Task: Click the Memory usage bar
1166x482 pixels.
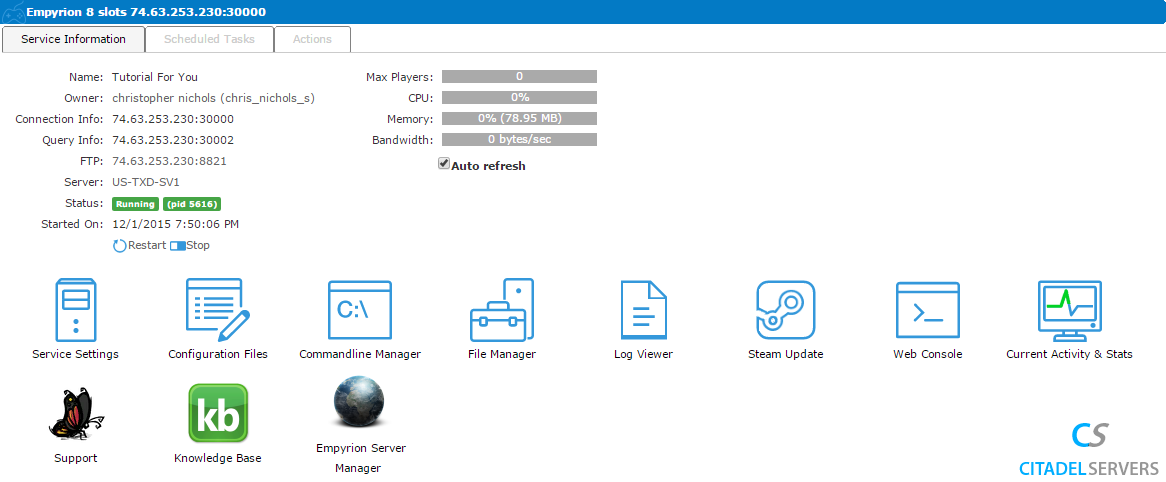Action: [x=520, y=118]
